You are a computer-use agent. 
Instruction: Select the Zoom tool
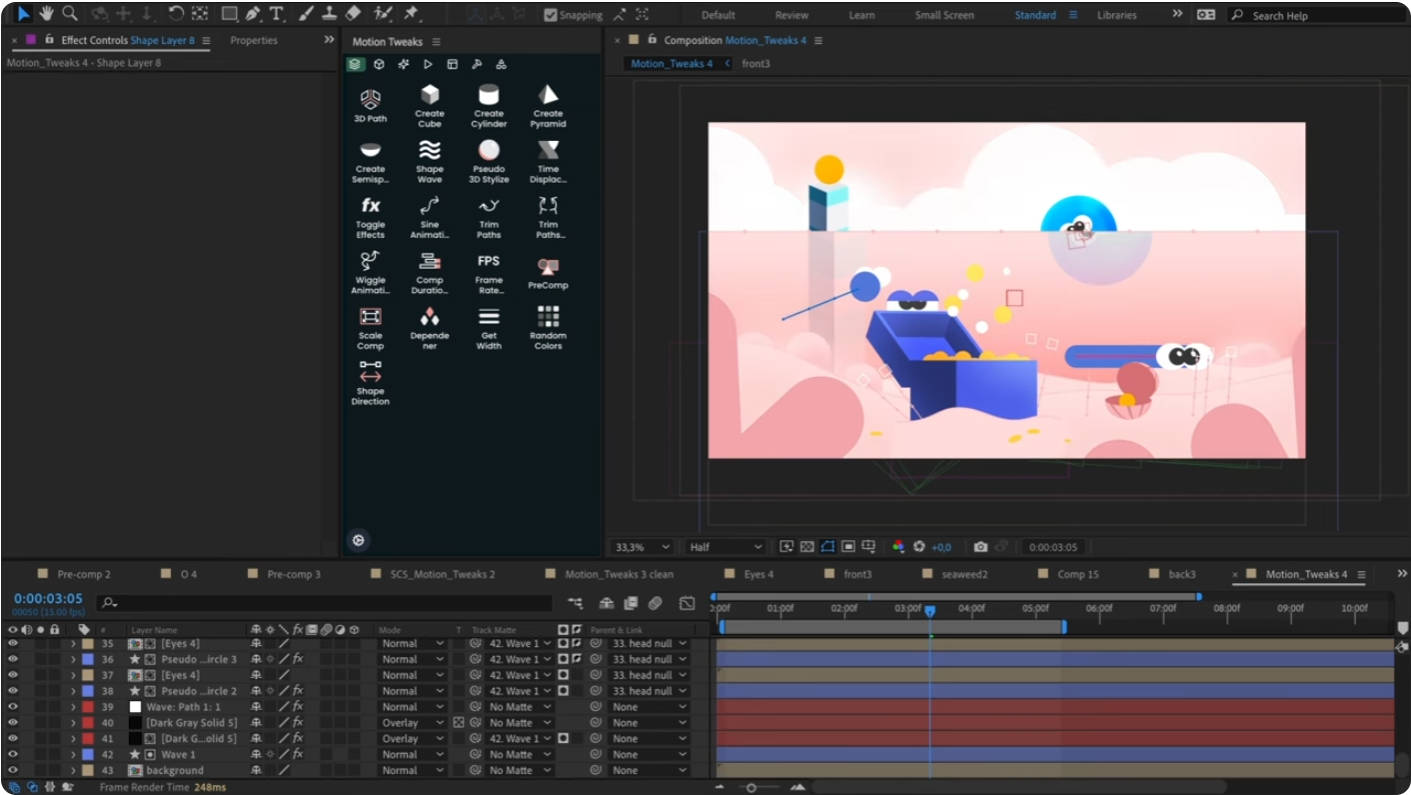(68, 15)
